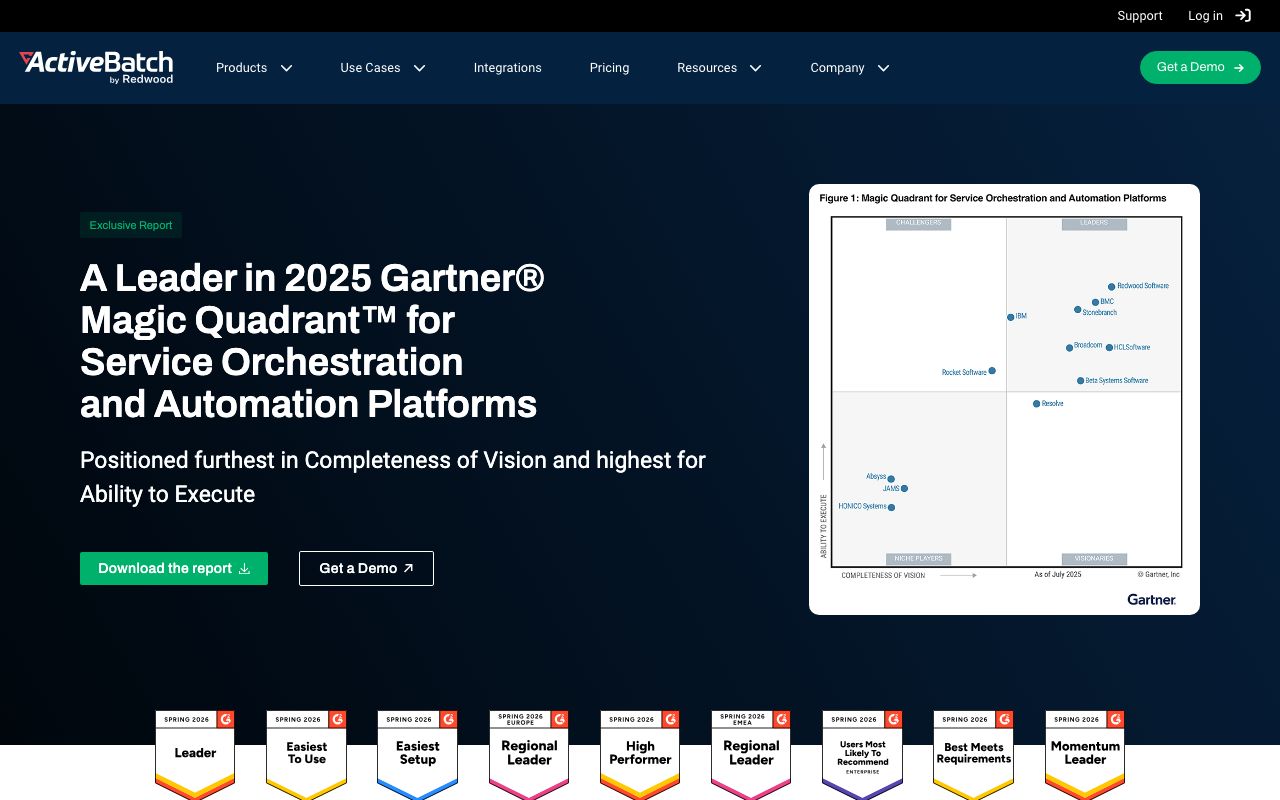Click the IBM label in the quadrant
Screen dimensions: 1280x800
click(x=1021, y=316)
